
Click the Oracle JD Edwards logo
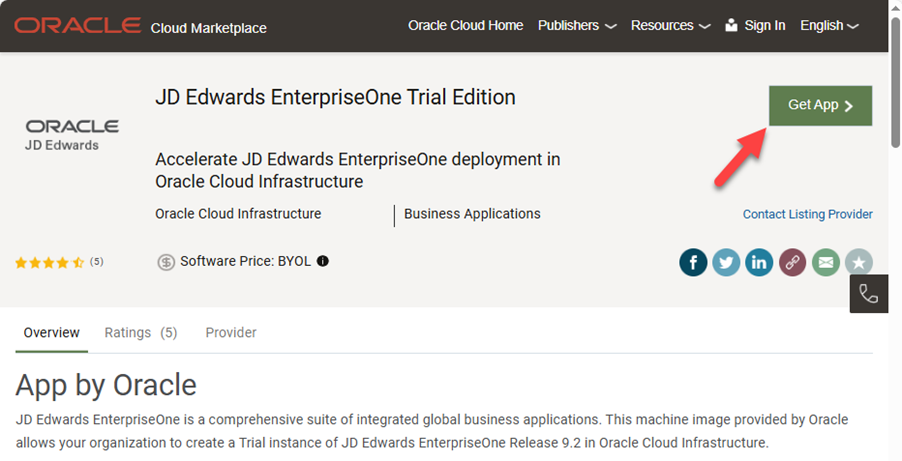(72, 135)
